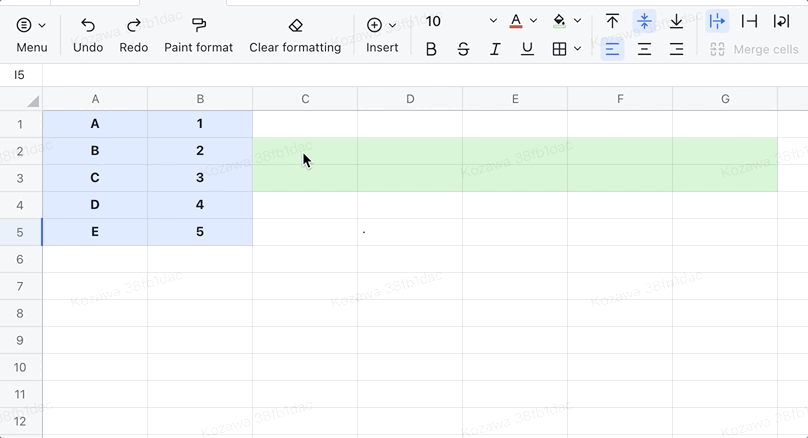Activate the Paint format roller

click(x=198, y=25)
